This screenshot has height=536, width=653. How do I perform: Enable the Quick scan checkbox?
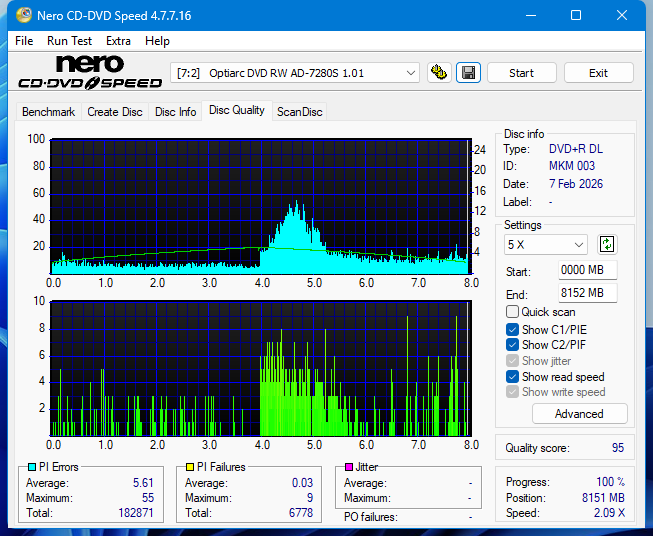coord(513,312)
